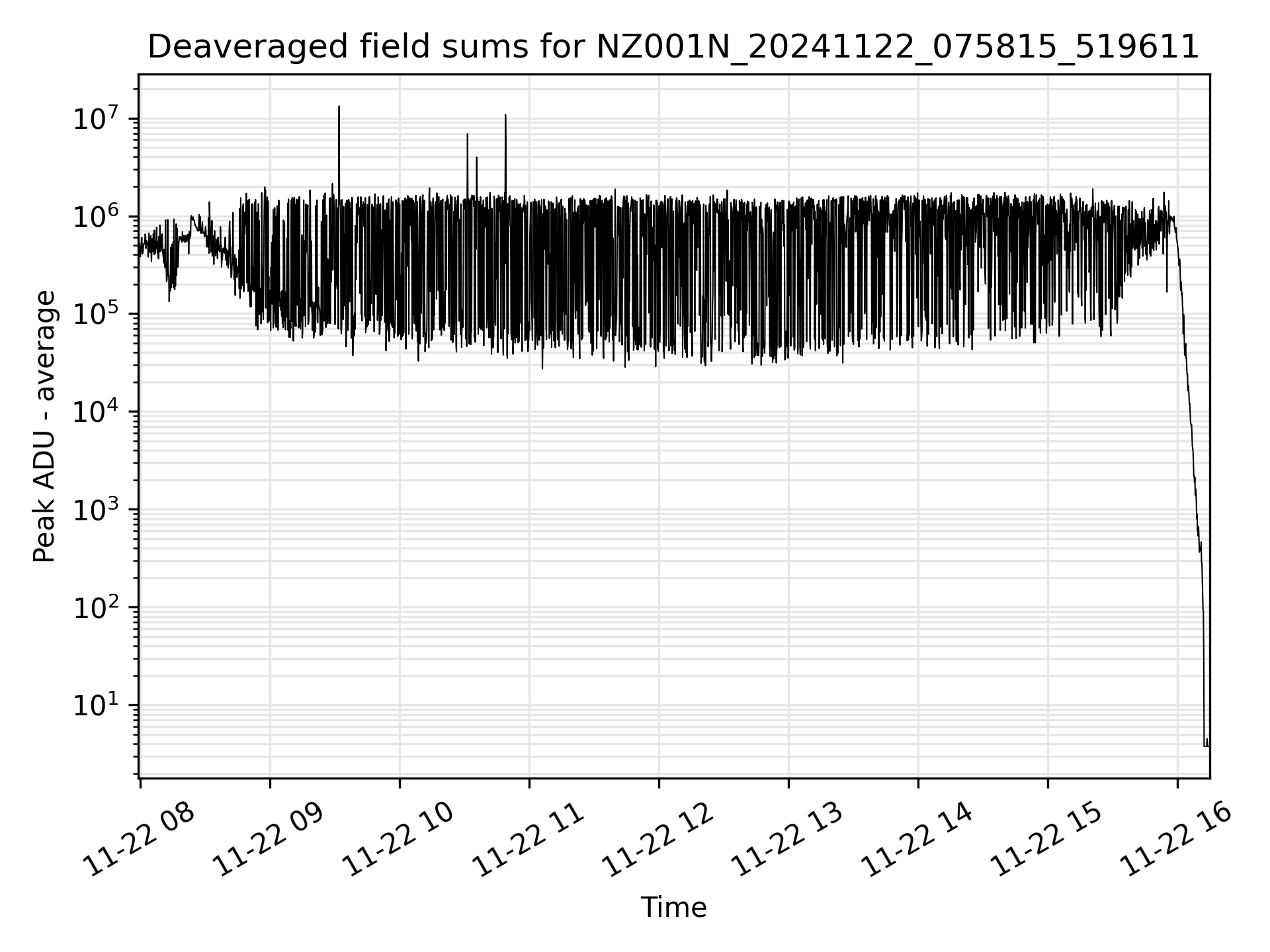Click the 10^3 y-axis tick label
Screen dimensions: 1270x952
pos(97,510)
